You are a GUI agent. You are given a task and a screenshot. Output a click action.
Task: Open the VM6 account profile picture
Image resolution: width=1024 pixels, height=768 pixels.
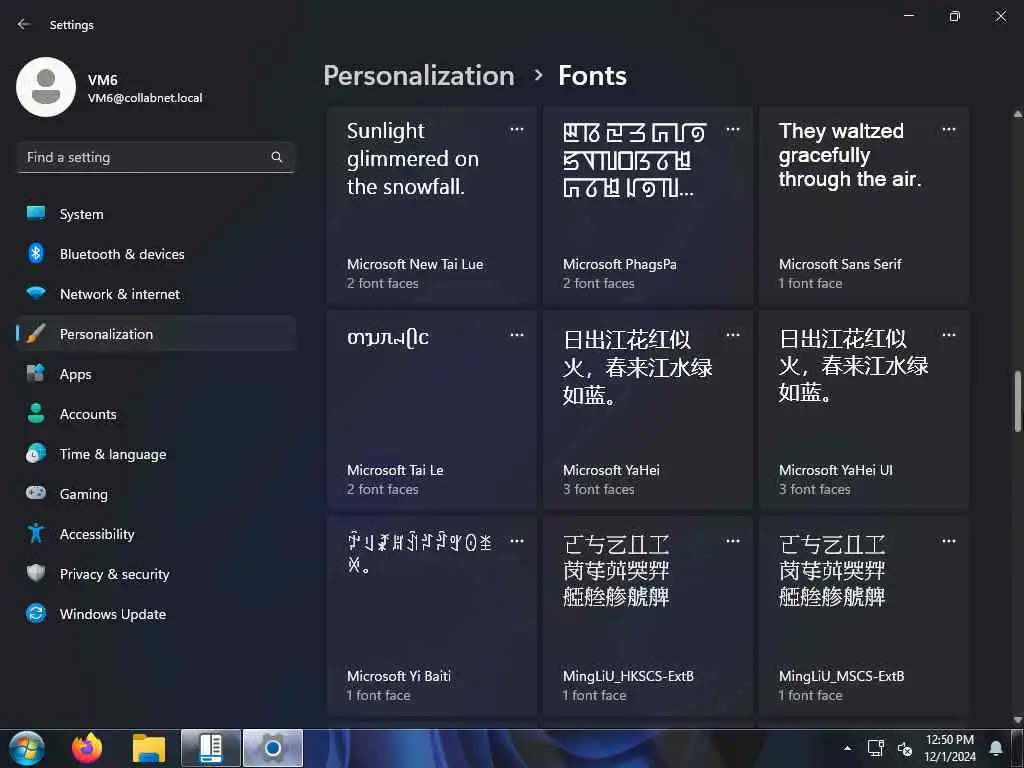tap(46, 87)
